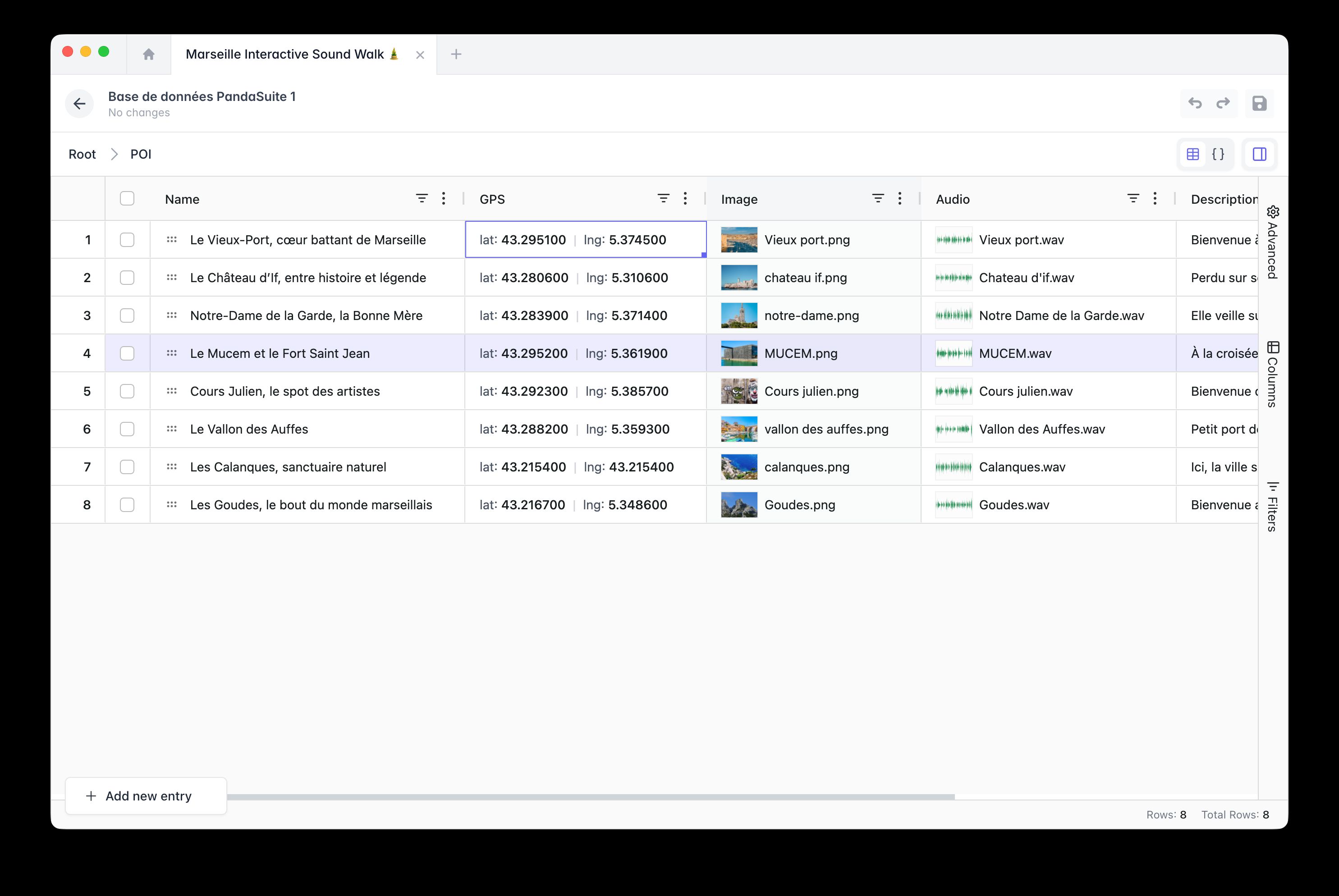The width and height of the screenshot is (1339, 896).
Task: Save database with floppy disk icon
Action: [x=1259, y=103]
